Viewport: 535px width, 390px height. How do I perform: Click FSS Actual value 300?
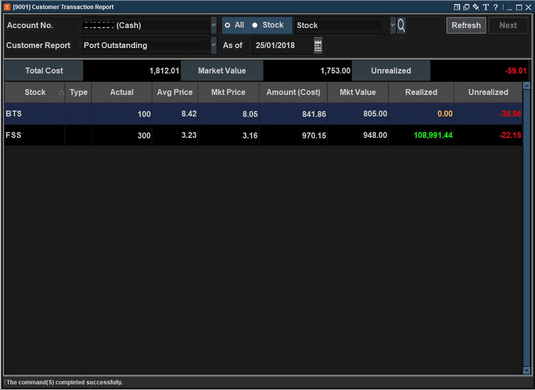(x=144, y=136)
